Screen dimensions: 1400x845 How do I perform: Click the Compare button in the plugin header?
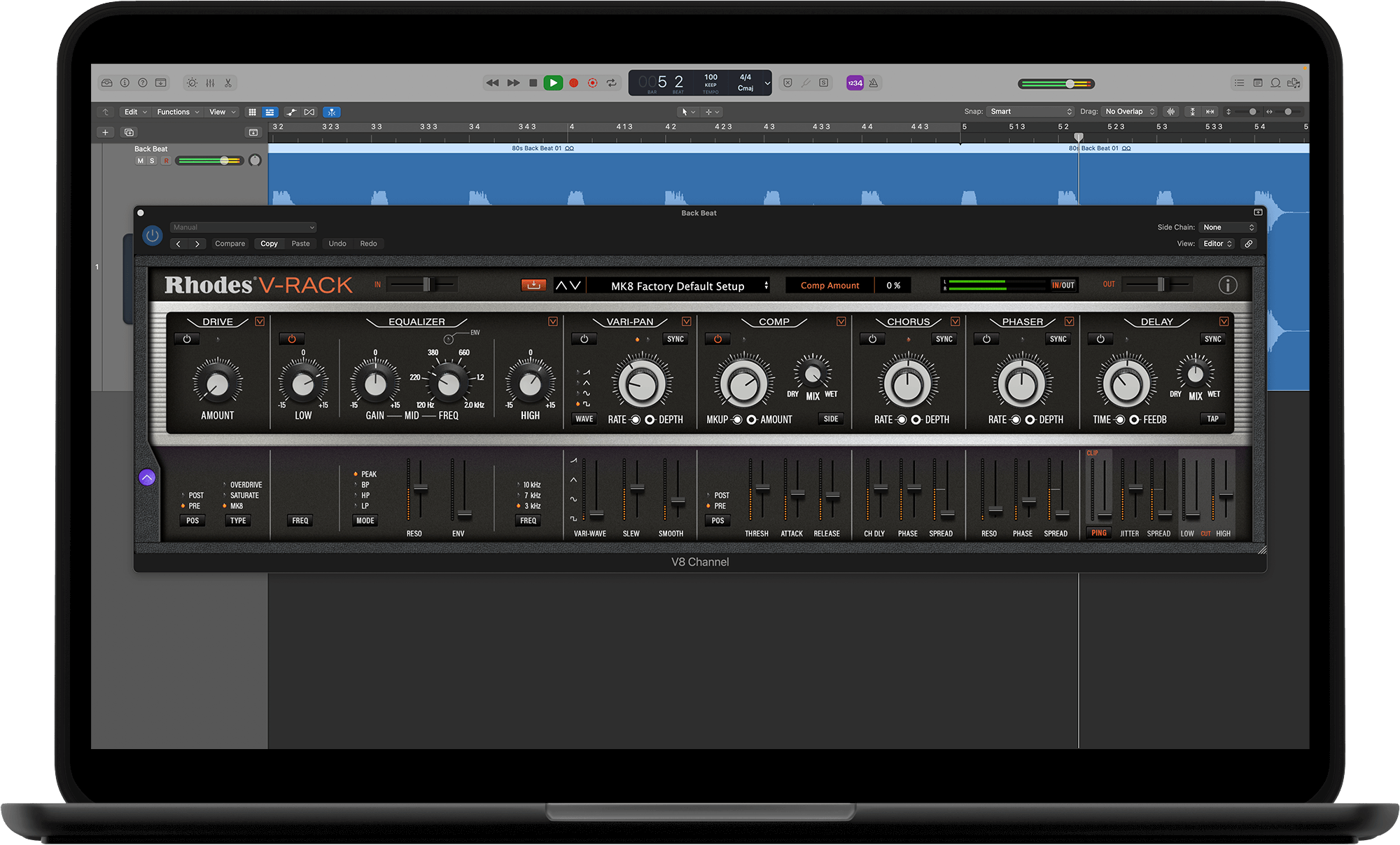click(230, 244)
